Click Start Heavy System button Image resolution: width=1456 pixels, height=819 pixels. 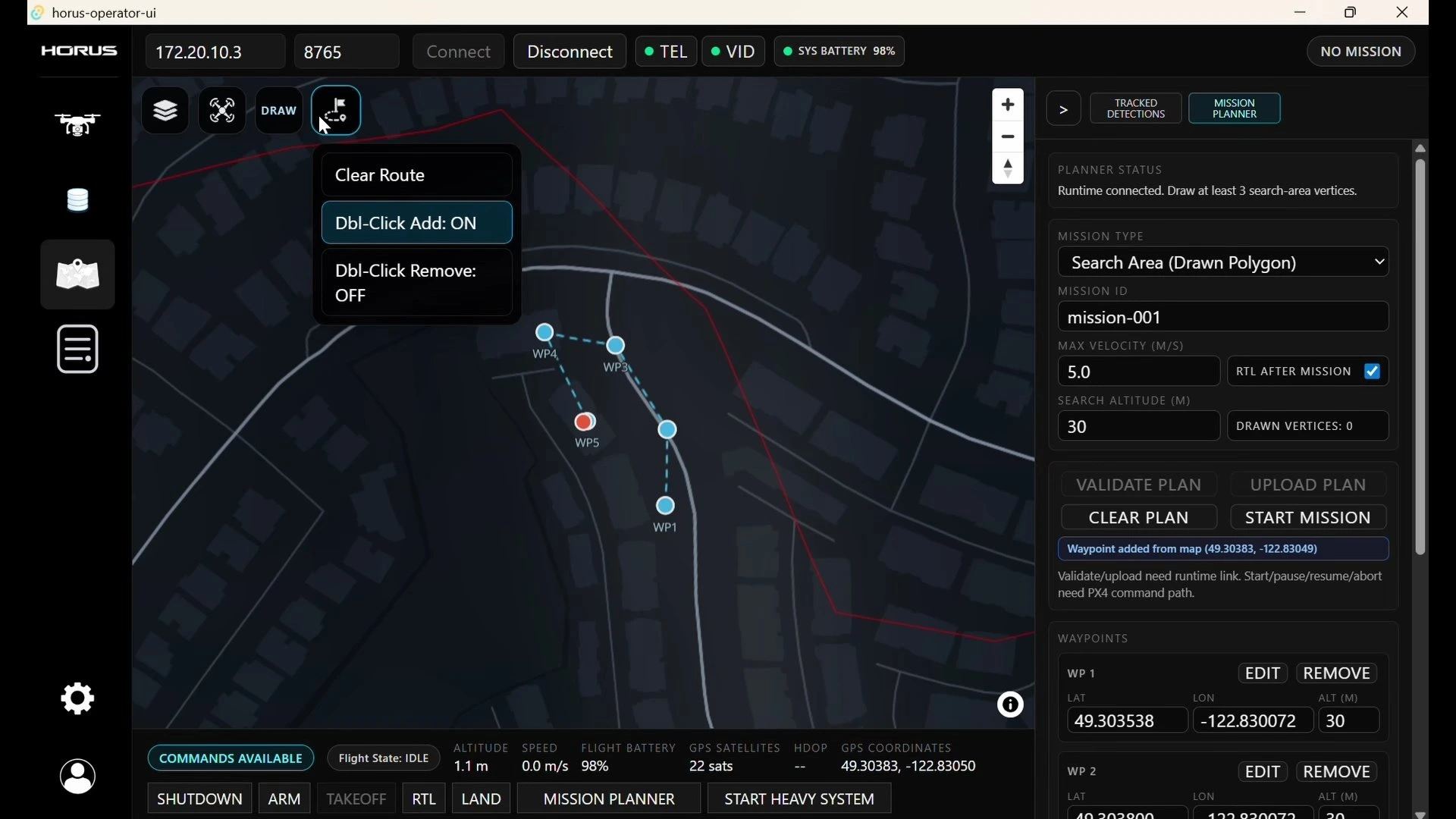pyautogui.click(x=799, y=799)
